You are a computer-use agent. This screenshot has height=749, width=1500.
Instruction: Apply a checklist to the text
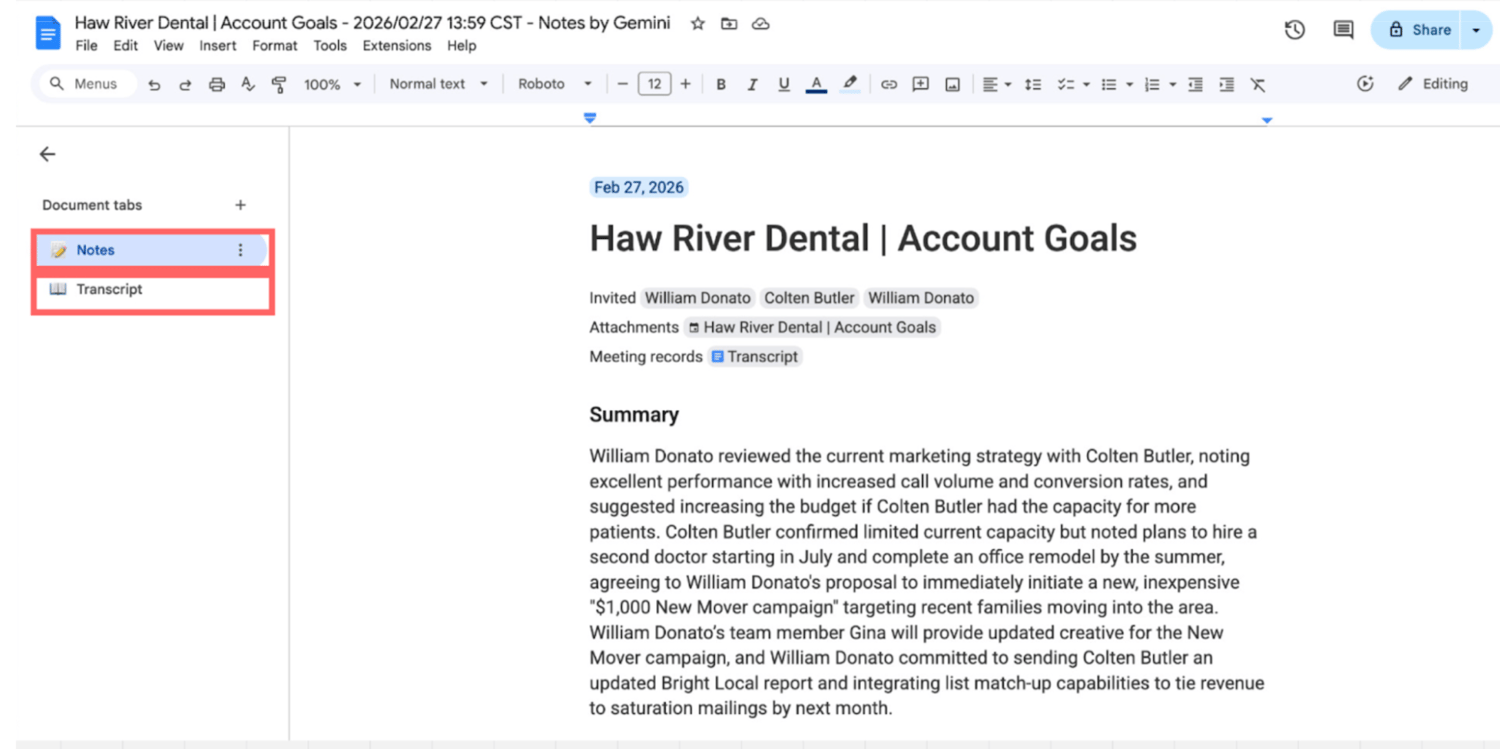coord(1066,85)
